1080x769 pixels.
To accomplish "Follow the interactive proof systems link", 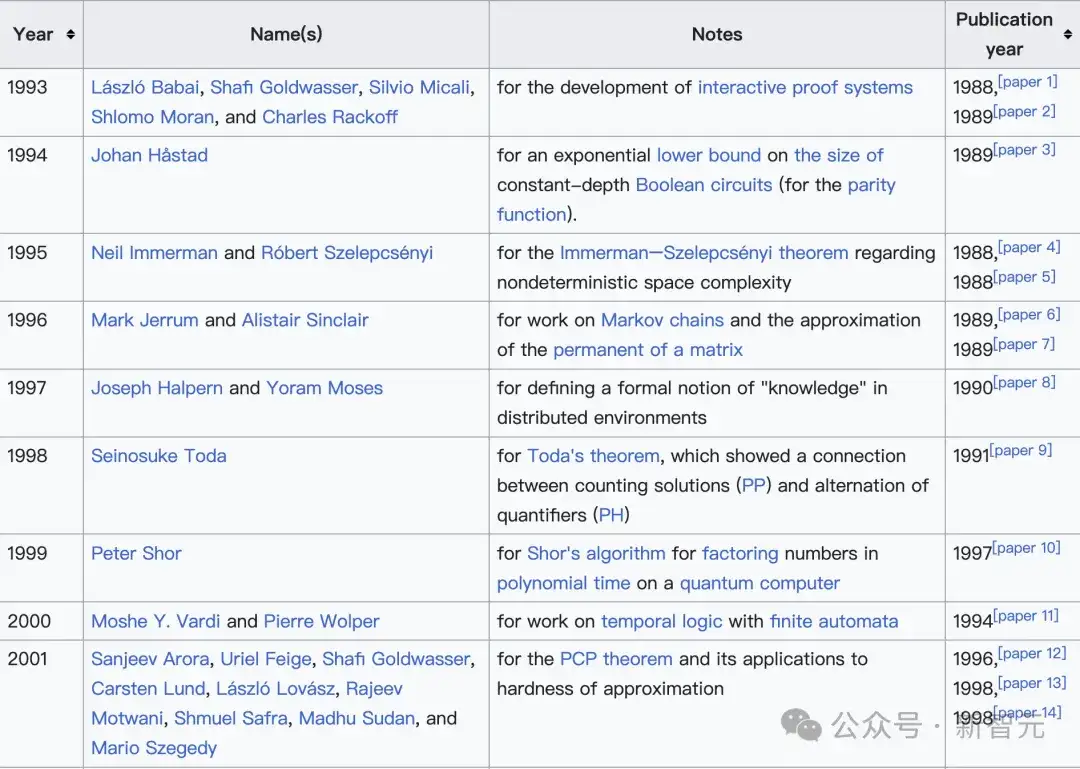I will [805, 88].
